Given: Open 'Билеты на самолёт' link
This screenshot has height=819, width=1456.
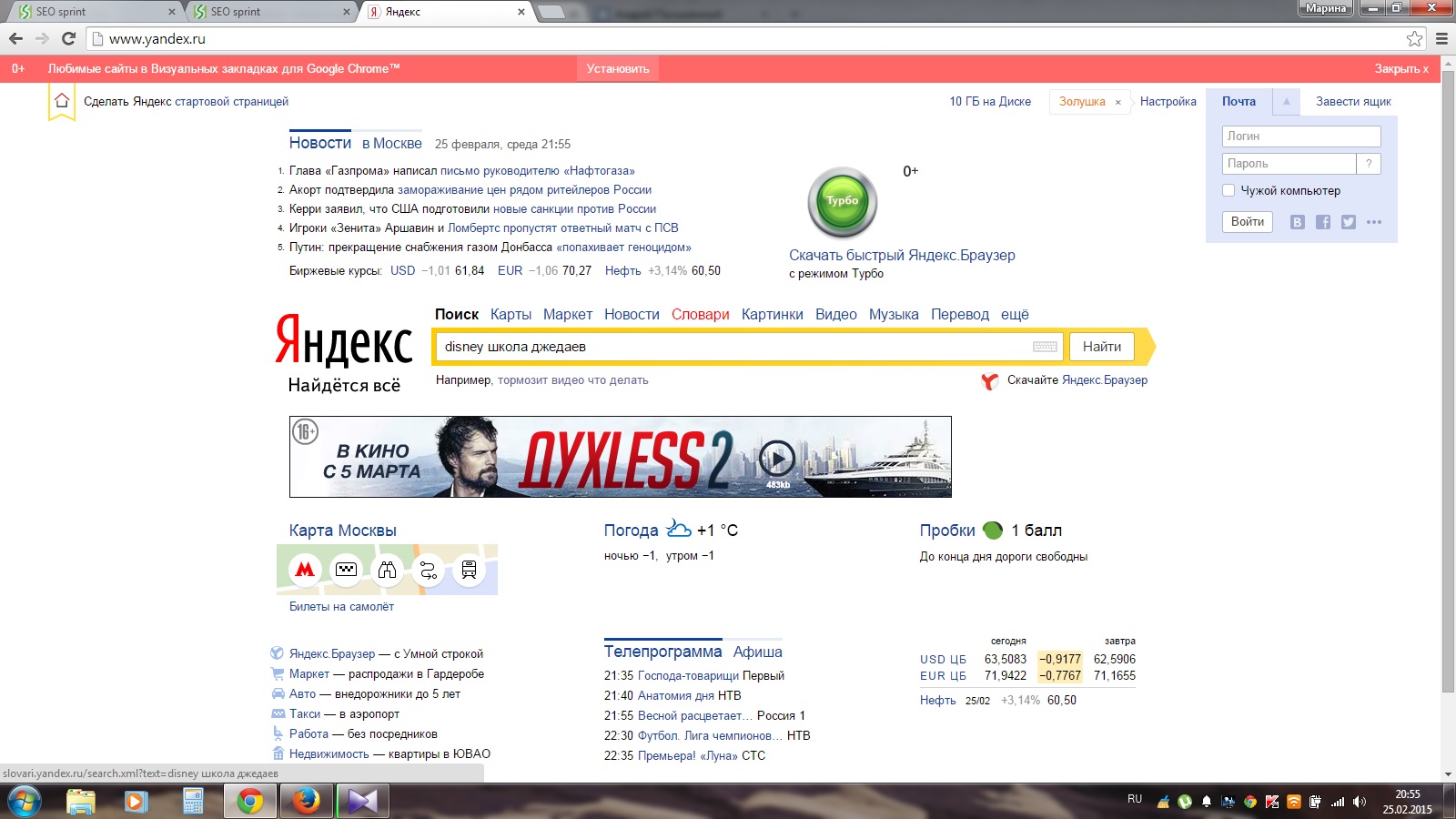Looking at the screenshot, I should (x=341, y=606).
